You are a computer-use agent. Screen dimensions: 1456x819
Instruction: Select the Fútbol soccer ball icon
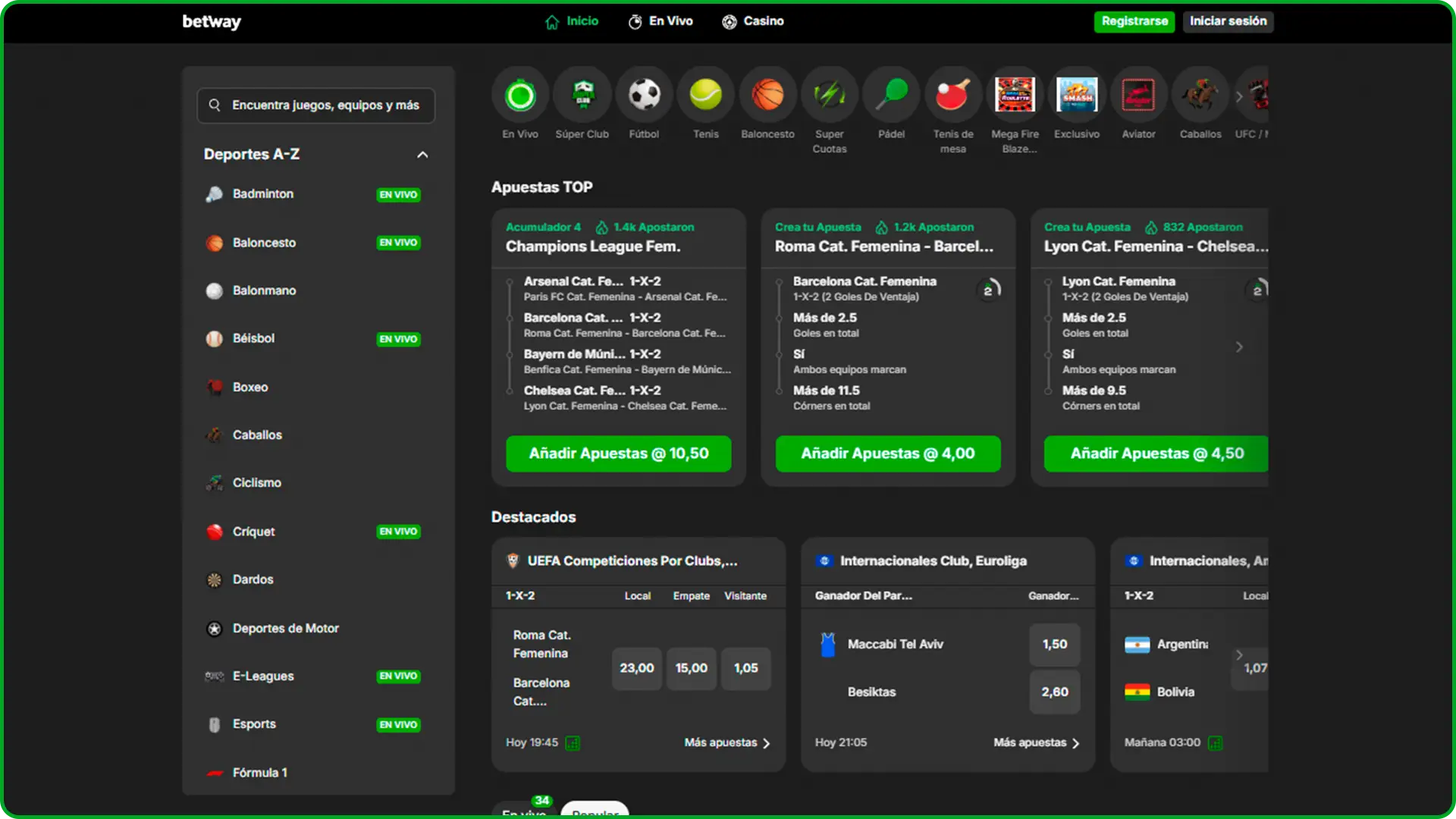(645, 96)
